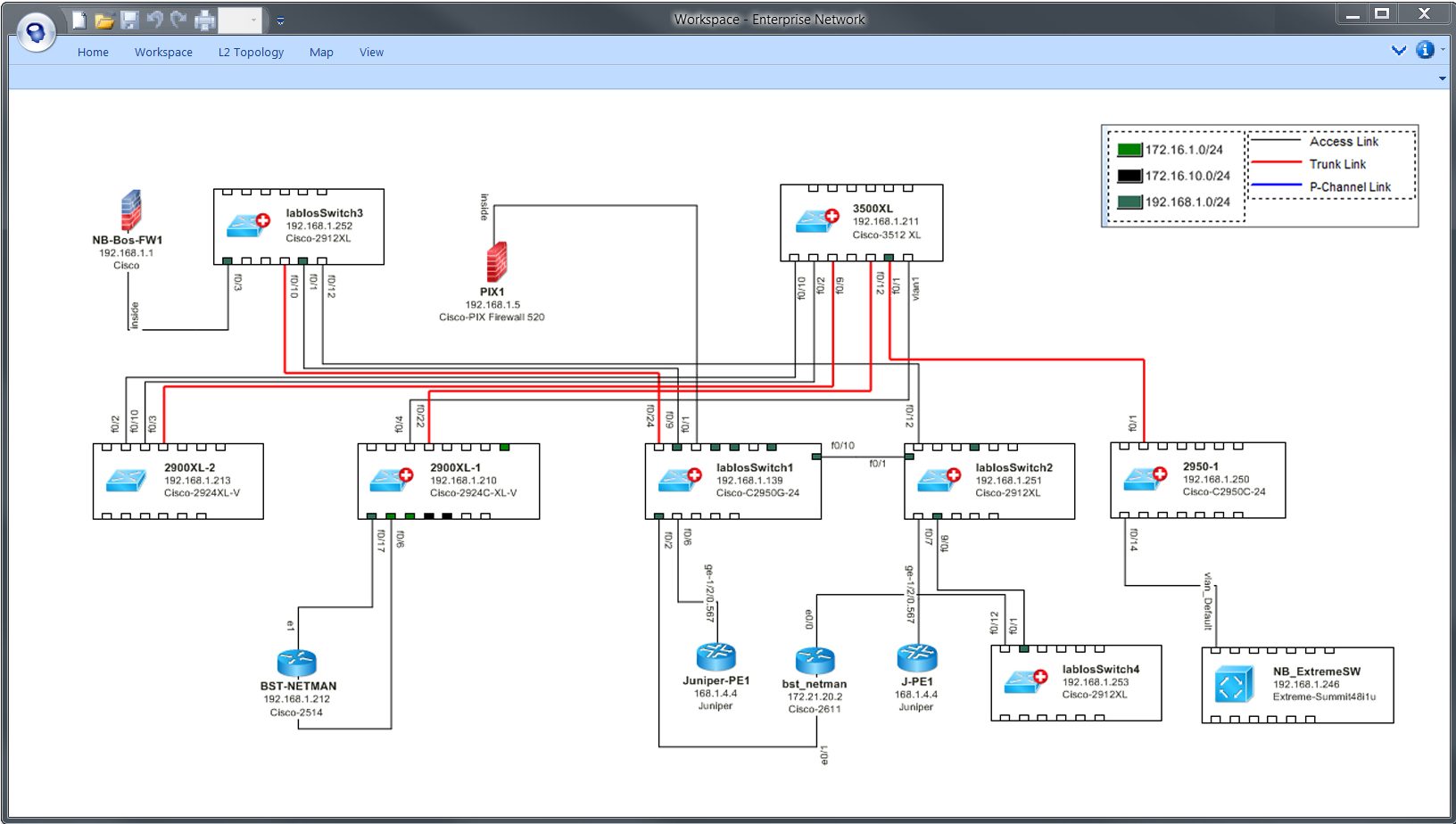Click the 192.168.1.211 IP of 3500XL
This screenshot has height=824, width=1456.
pyautogui.click(x=885, y=222)
